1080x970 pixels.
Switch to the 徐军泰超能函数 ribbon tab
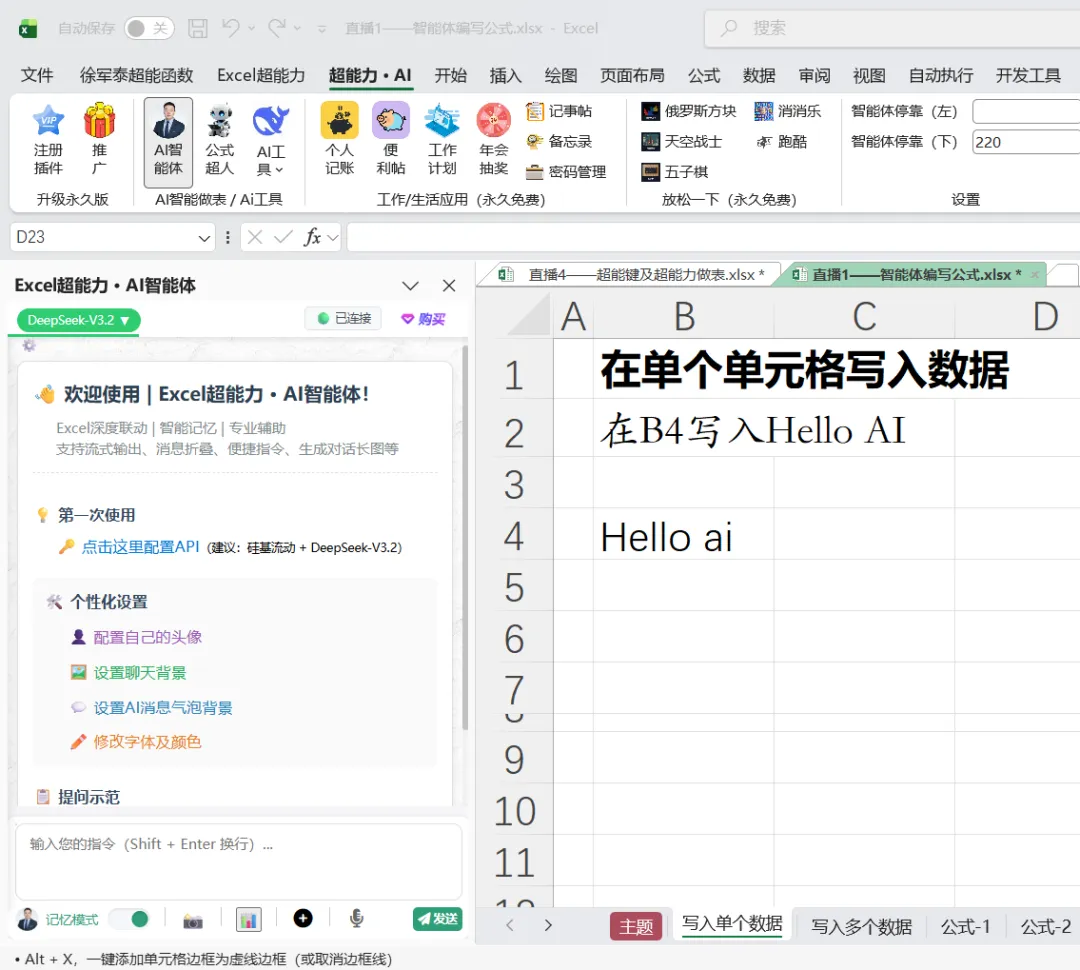tap(136, 75)
